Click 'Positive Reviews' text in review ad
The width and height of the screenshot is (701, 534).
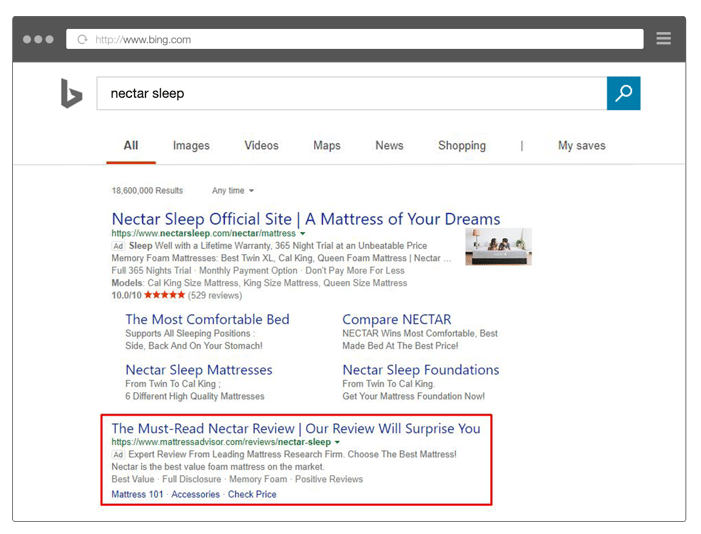pos(329,479)
